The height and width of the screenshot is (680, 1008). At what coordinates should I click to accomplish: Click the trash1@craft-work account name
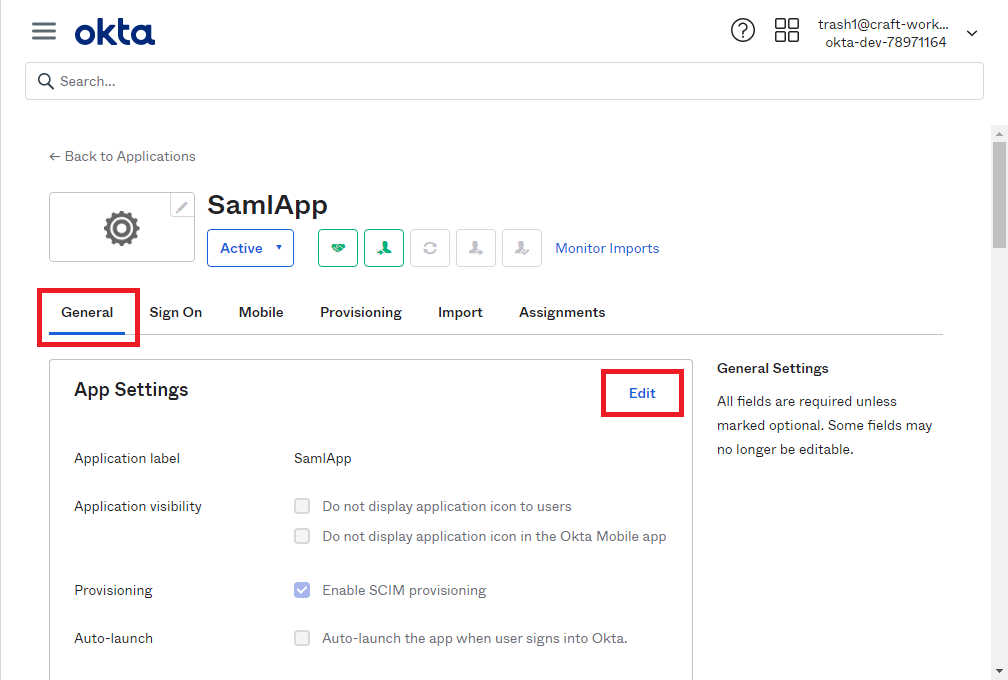[883, 24]
